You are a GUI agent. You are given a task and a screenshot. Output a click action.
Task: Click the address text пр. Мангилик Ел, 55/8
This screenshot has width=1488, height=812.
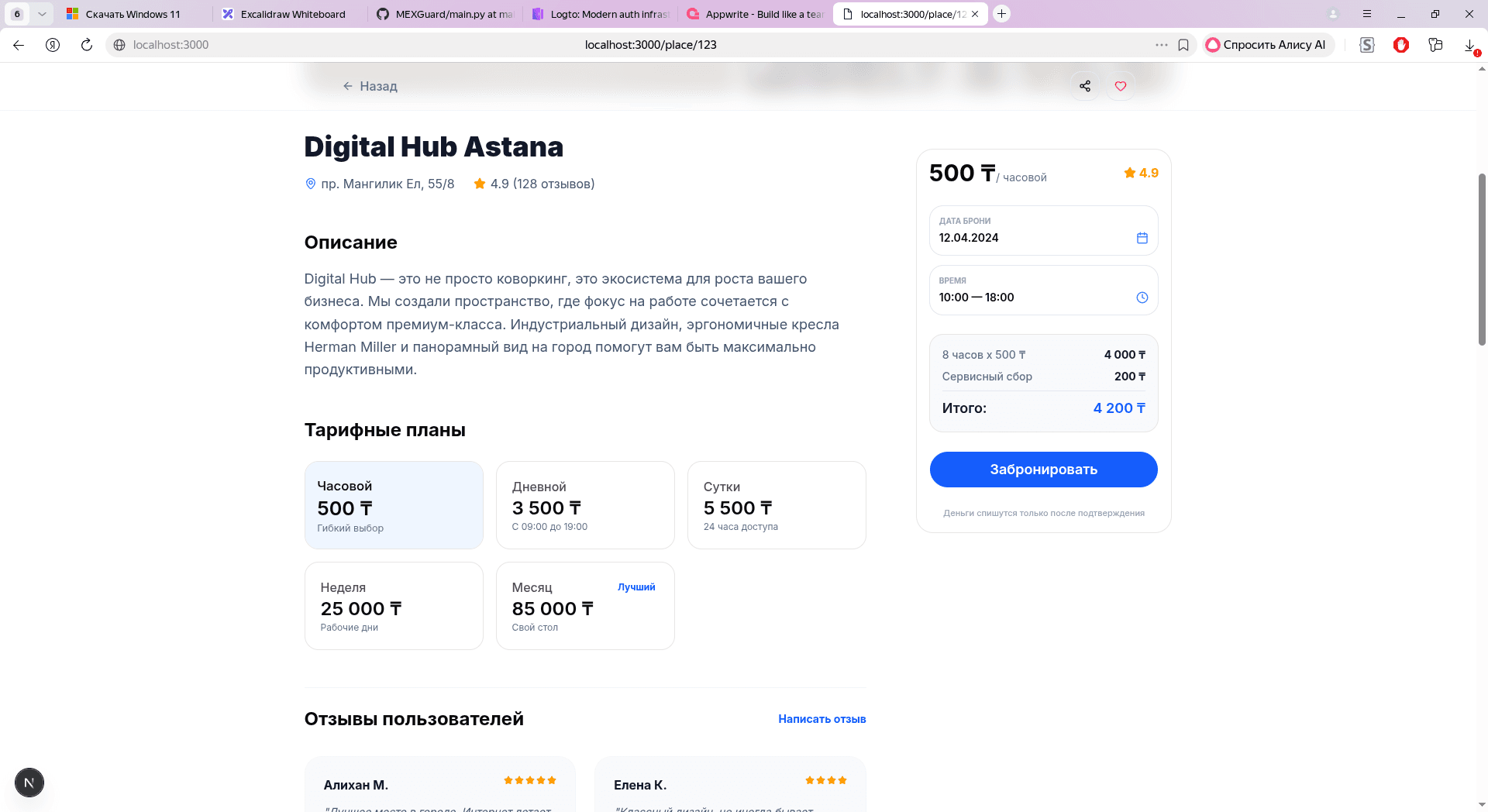(x=387, y=184)
